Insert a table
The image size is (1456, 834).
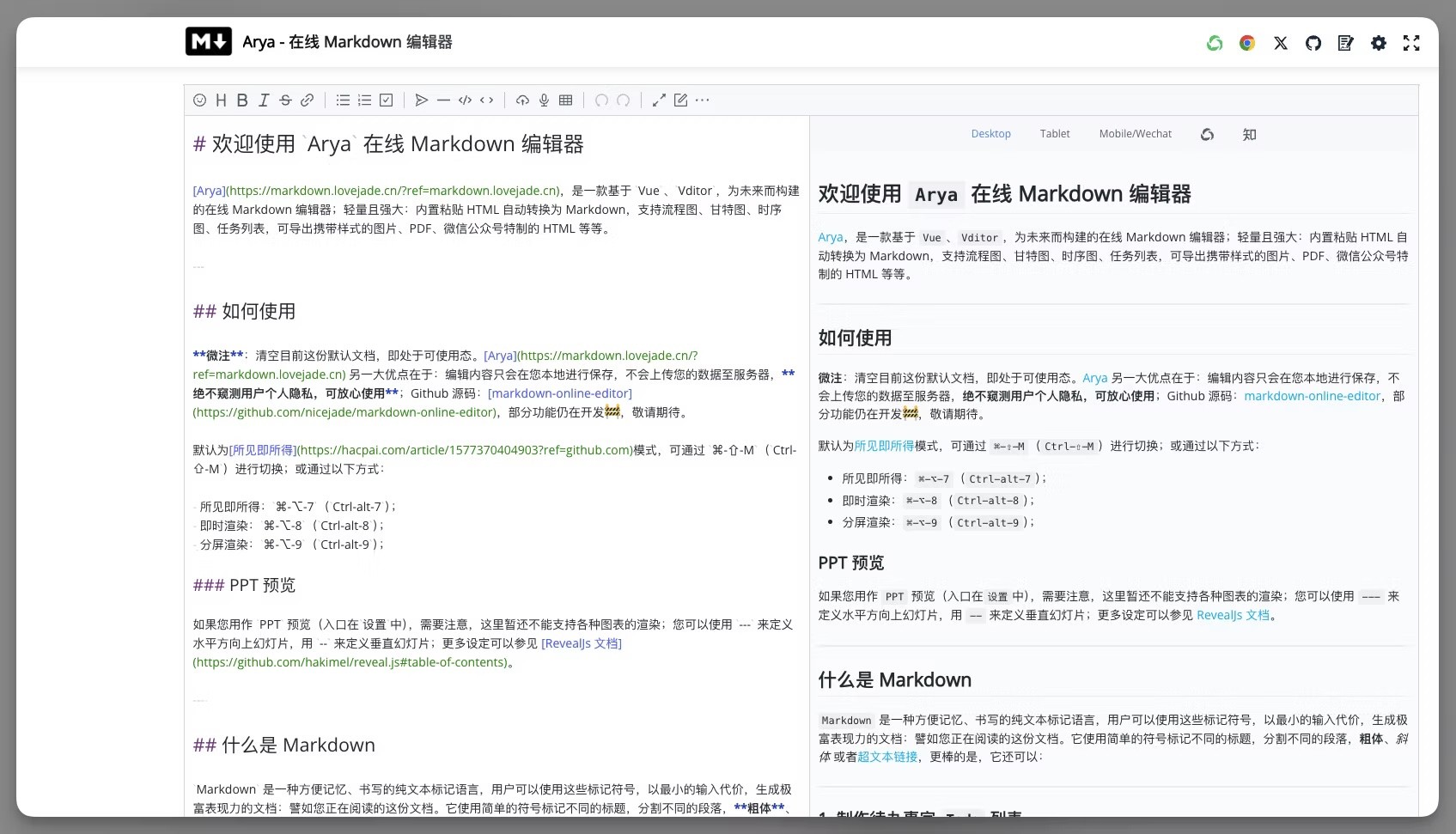[565, 100]
